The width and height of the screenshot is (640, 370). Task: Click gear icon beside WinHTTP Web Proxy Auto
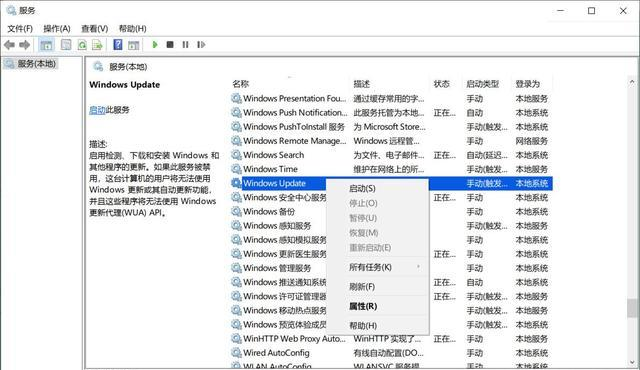236,339
